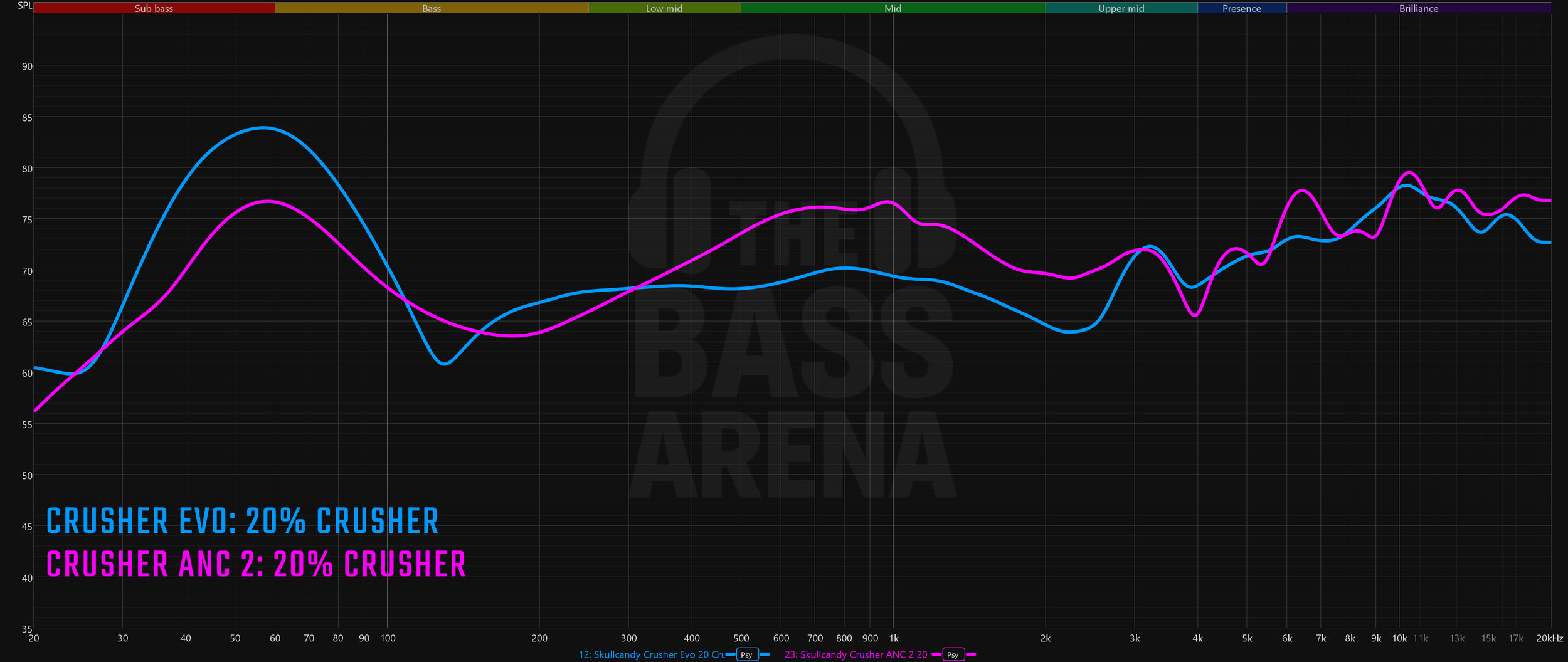Select legend entry 12: Skullcandy Crusher Evo

(x=652, y=654)
